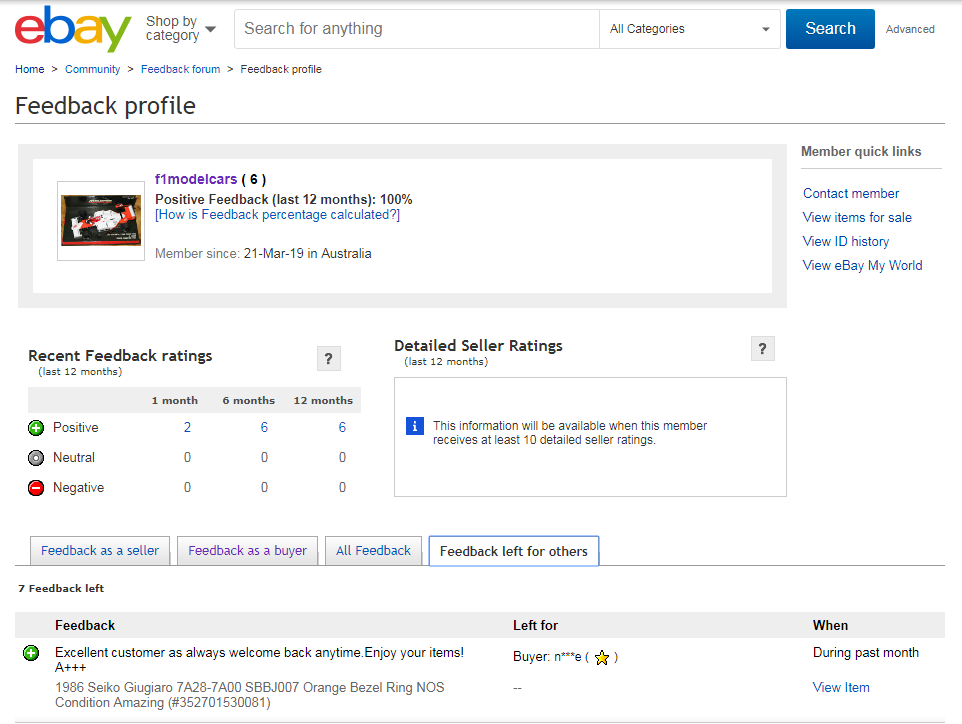This screenshot has width=962, height=724.
Task: Click the Search for anything input field
Action: point(416,29)
